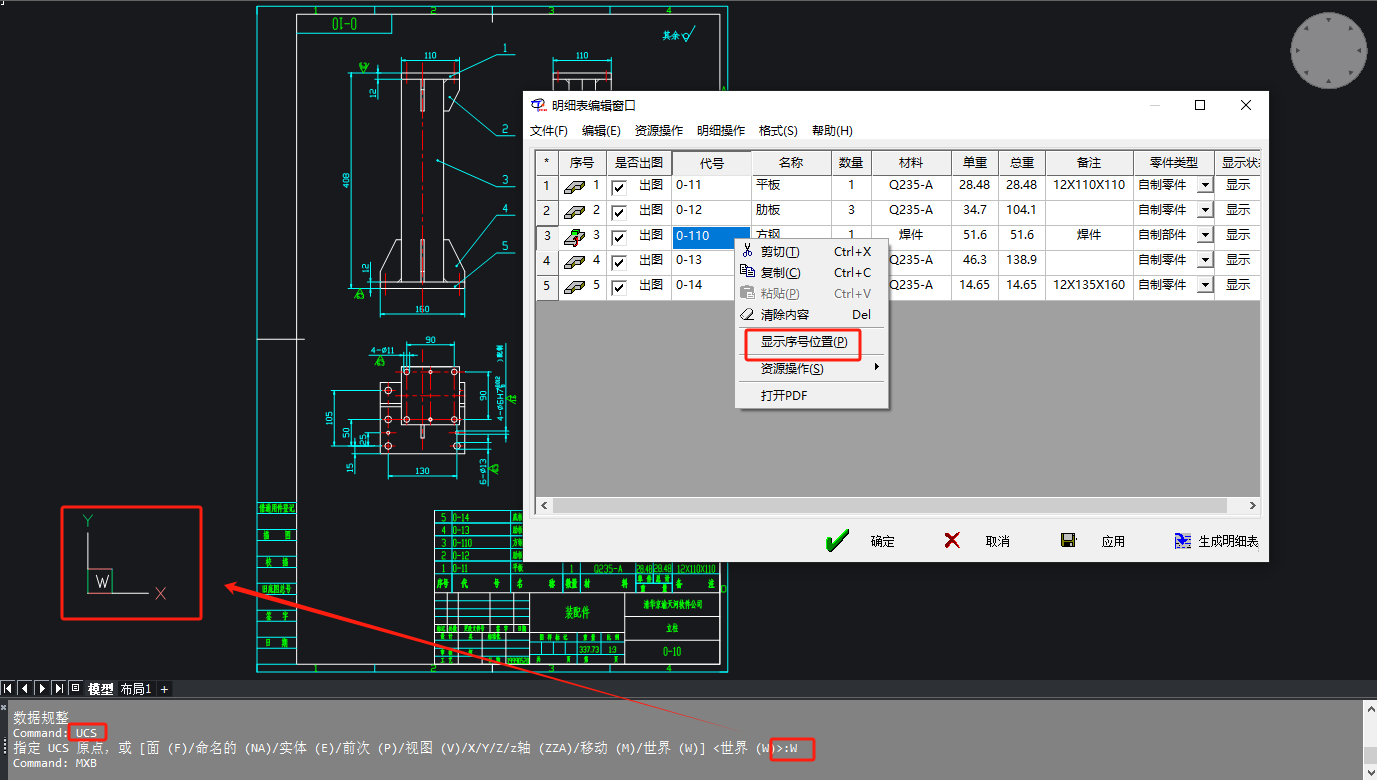Screen dimensions: 1377x780
Task: Choose 显示序号位置(P) from context menu
Action: pos(811,342)
